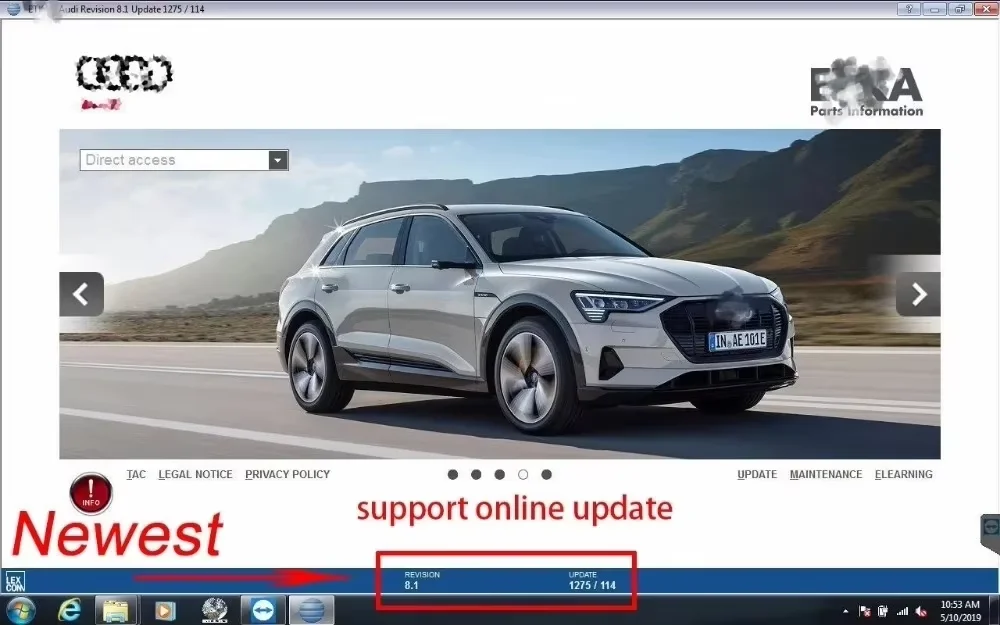
Task: Open the Direct access dropdown
Action: pyautogui.click(x=277, y=160)
